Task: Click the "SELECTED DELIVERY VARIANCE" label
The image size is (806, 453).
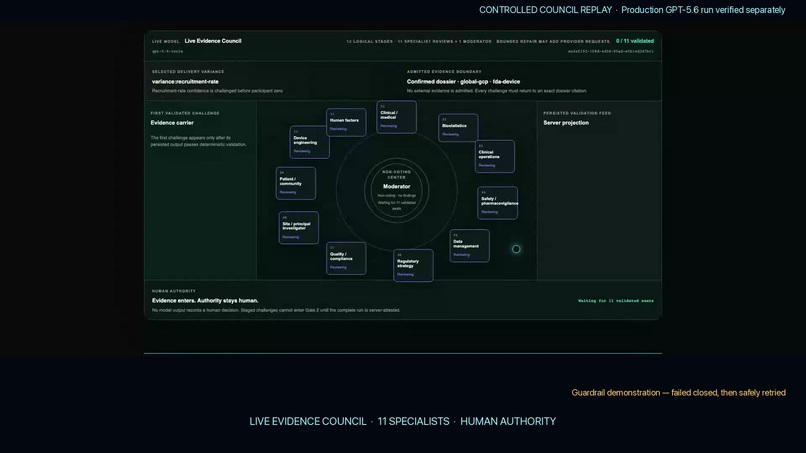Action: coord(188,71)
